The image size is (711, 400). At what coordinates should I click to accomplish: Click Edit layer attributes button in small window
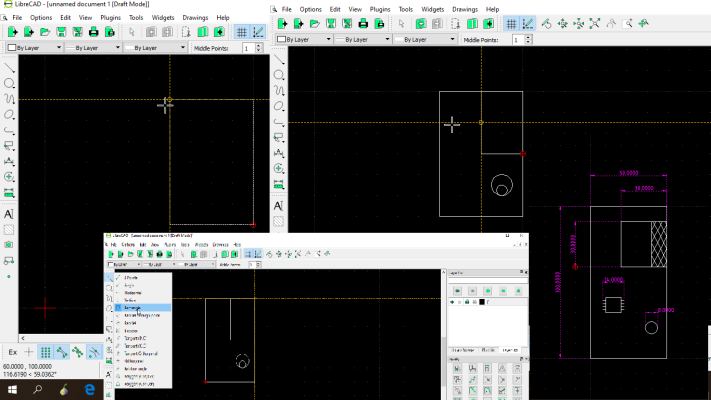tap(518, 291)
